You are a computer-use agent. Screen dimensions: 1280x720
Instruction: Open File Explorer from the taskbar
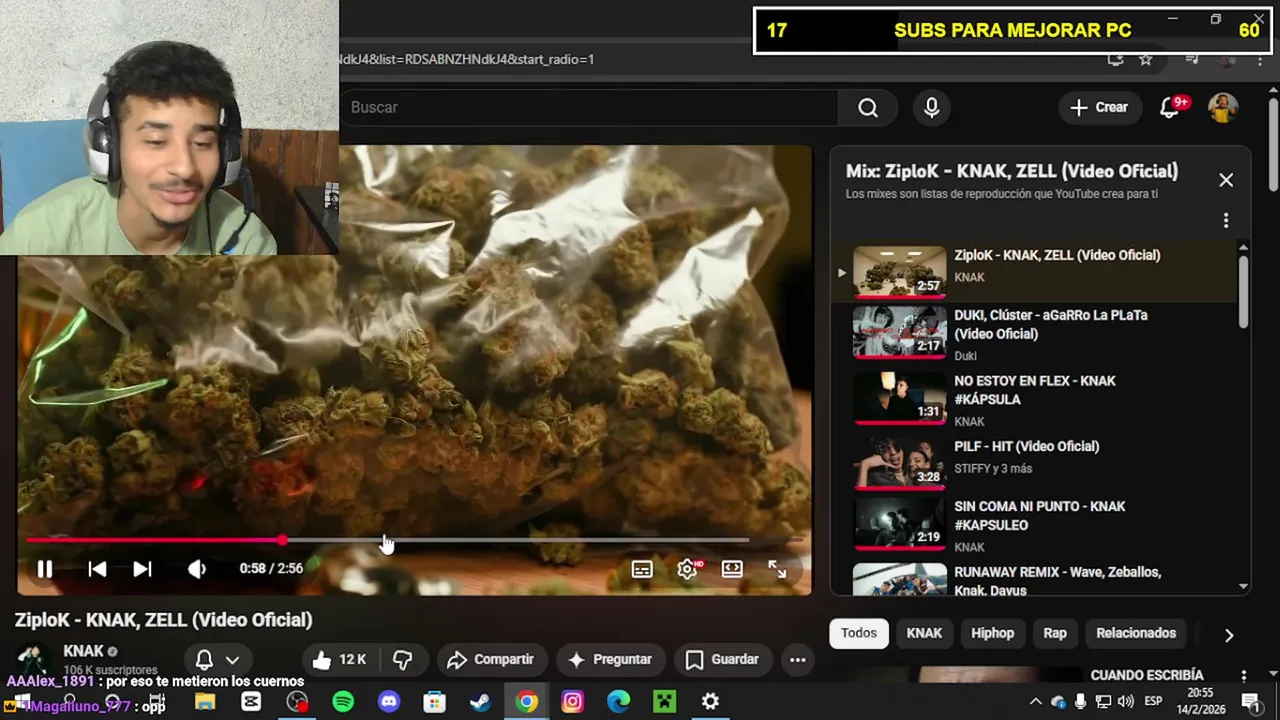[205, 702]
